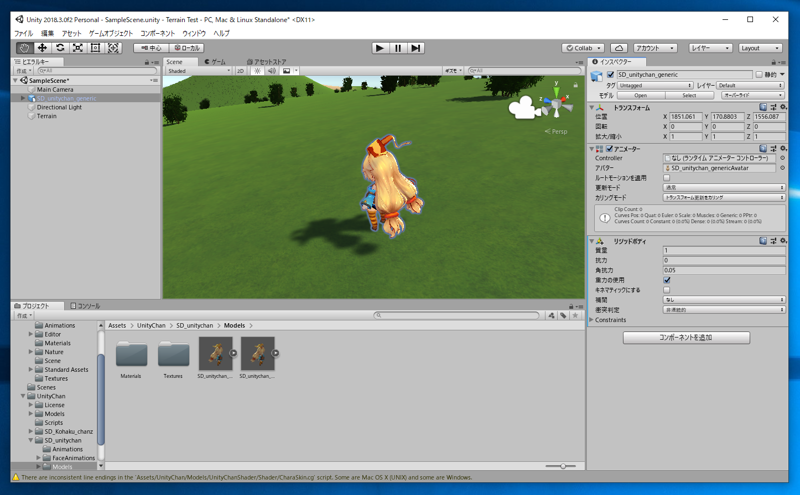Select Terrain in the Hierarchy

click(x=46, y=116)
